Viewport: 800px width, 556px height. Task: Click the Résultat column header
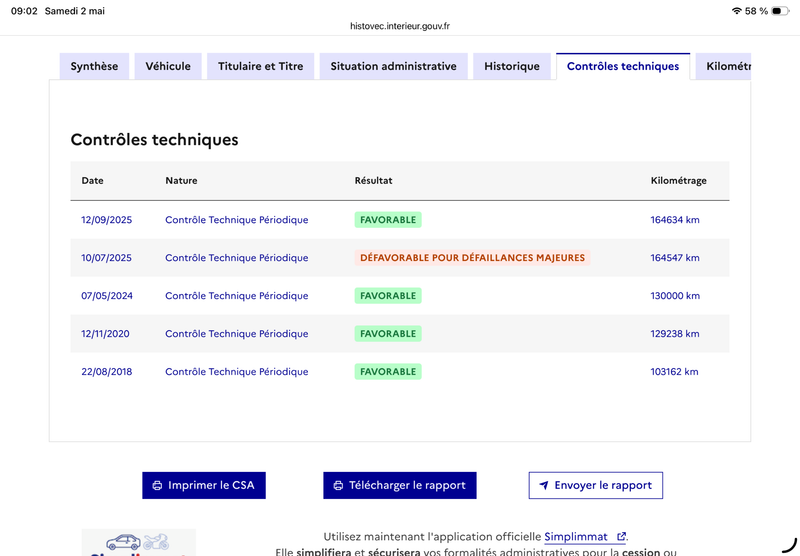373,181
